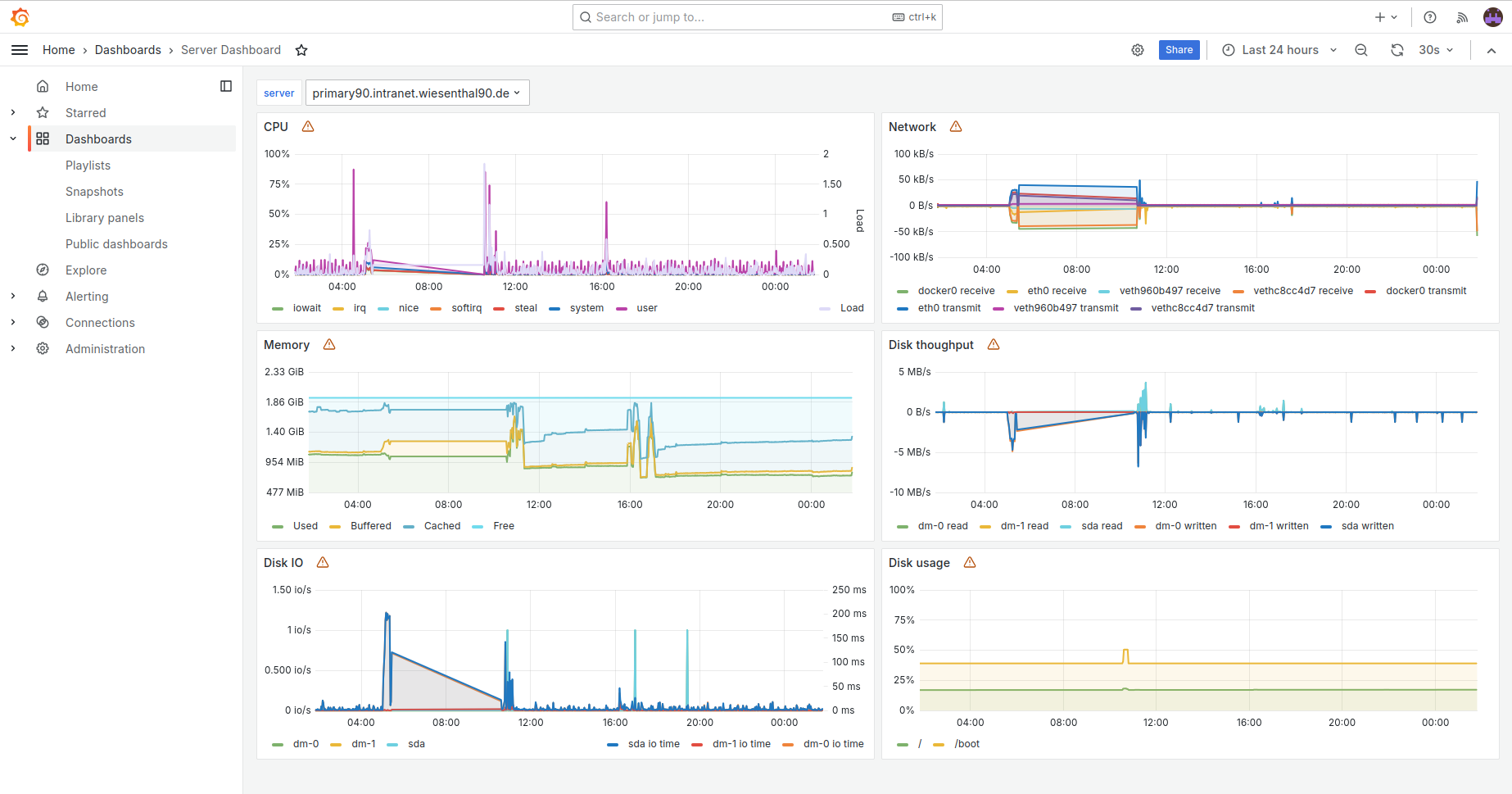Screen dimensions: 1512x794
Task: Open the user profile avatar
Action: tap(1493, 17)
